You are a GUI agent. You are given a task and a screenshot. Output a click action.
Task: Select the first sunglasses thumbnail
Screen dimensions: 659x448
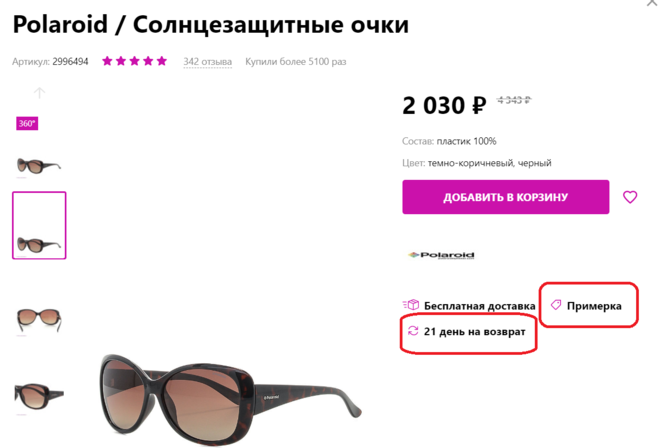pyautogui.click(x=39, y=165)
